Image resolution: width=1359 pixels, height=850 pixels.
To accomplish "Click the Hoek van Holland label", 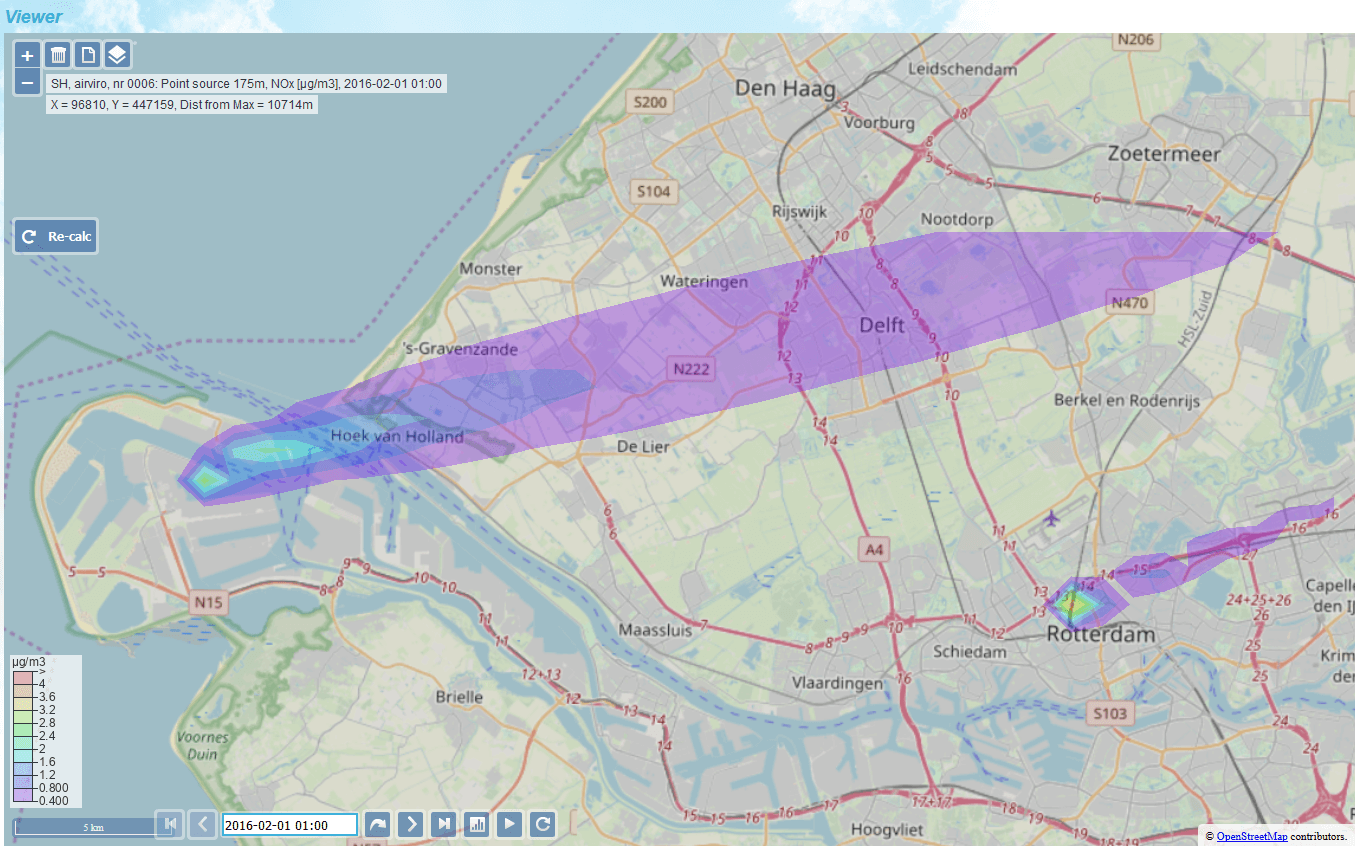I will tap(397, 436).
